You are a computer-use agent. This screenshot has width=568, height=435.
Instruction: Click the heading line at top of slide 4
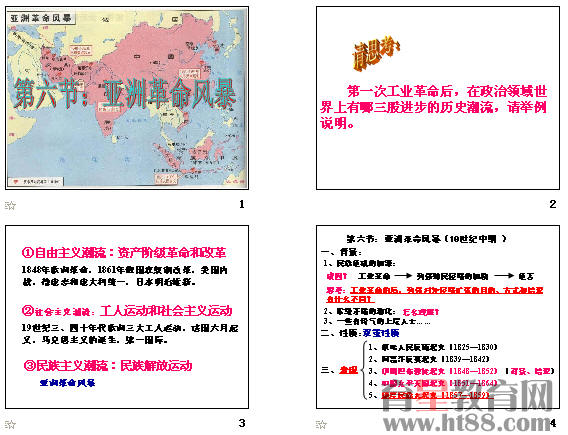coord(426,239)
